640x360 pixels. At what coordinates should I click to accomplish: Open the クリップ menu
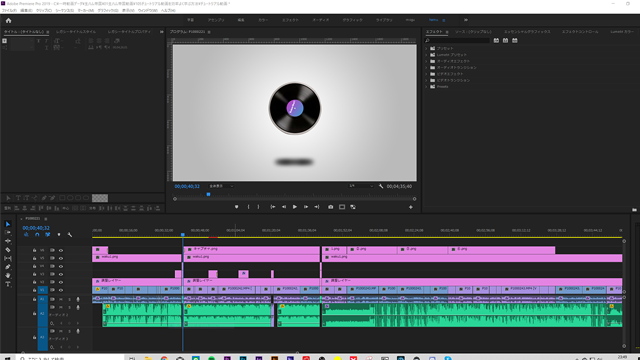click(x=44, y=11)
